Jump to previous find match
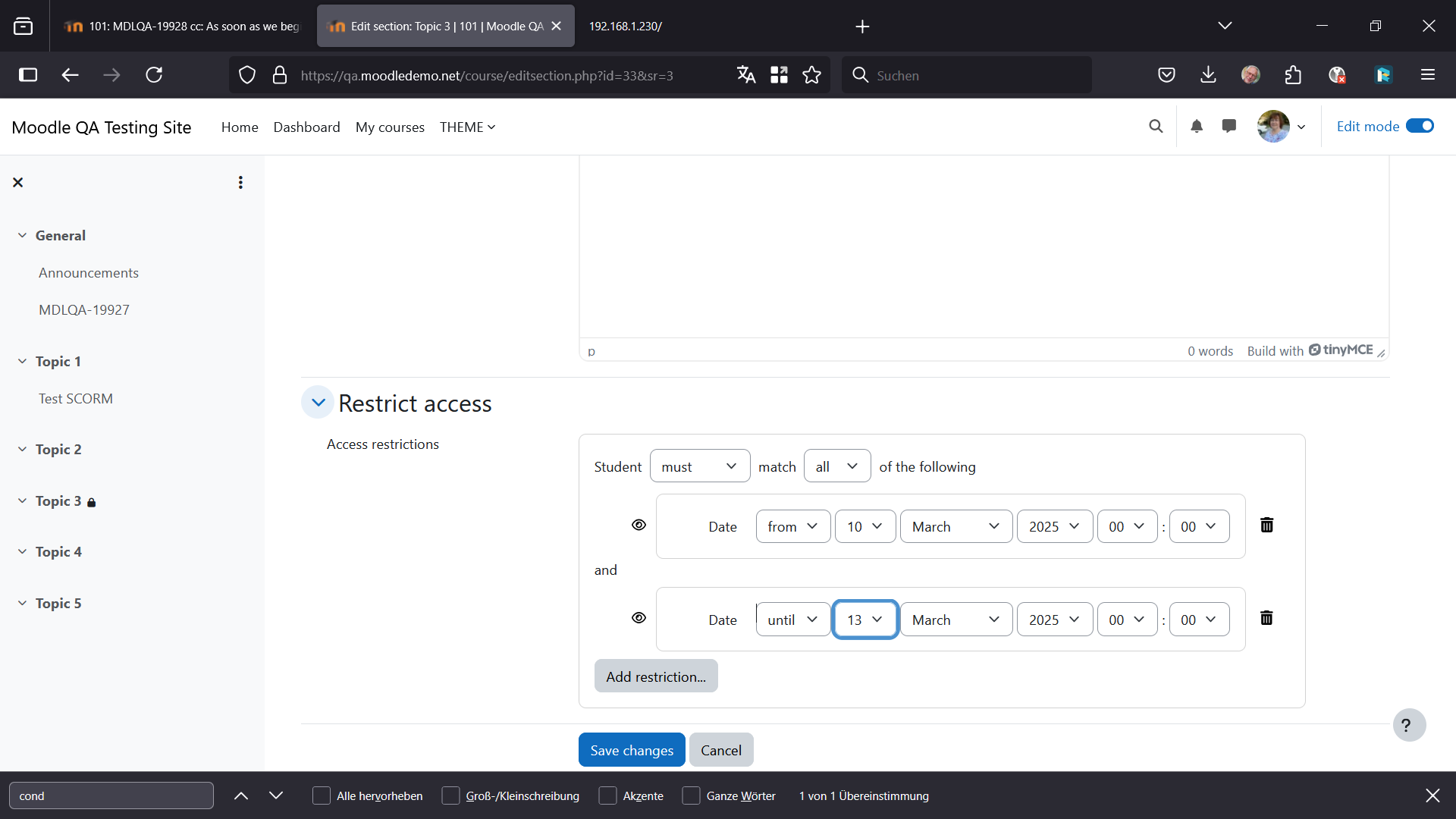The width and height of the screenshot is (1456, 819). click(x=241, y=795)
